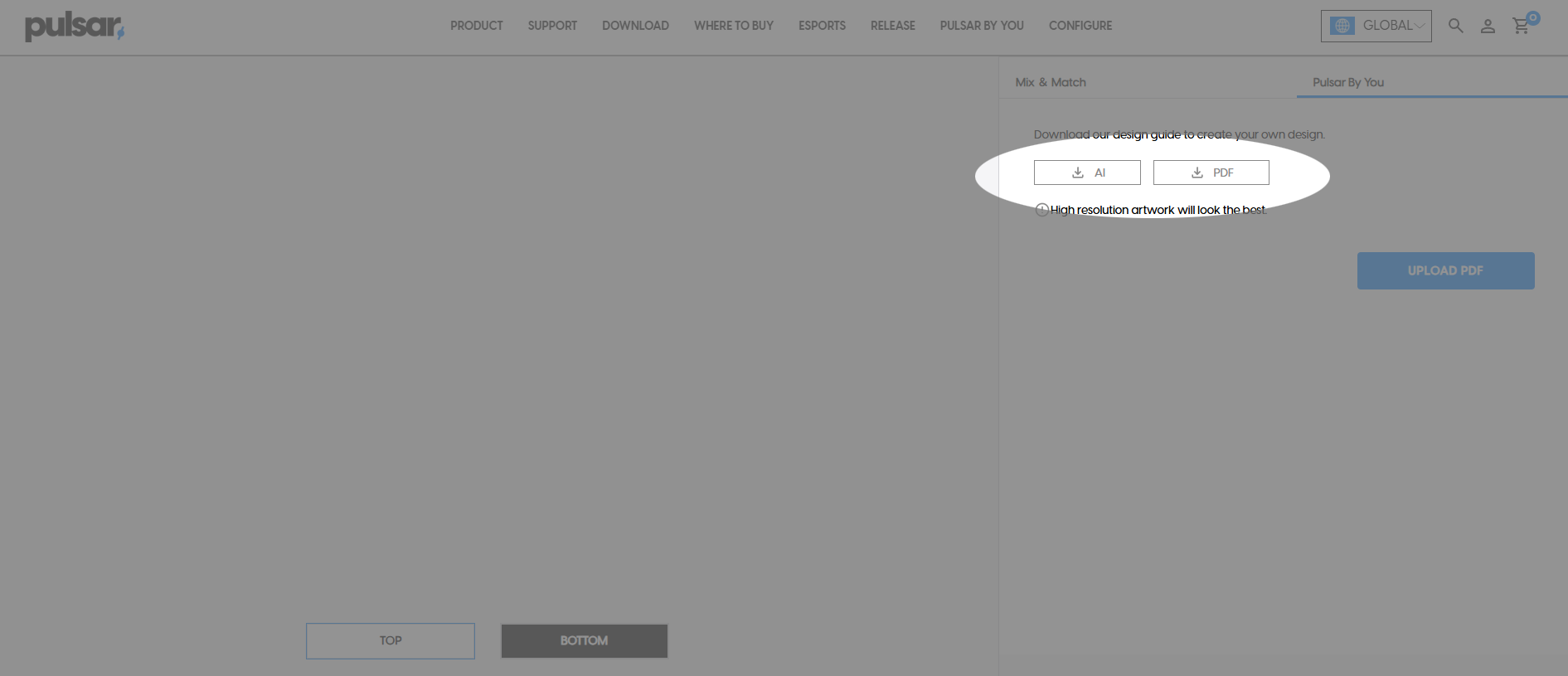Open the shopping cart icon
Viewport: 1568px width, 676px height.
click(x=1521, y=27)
